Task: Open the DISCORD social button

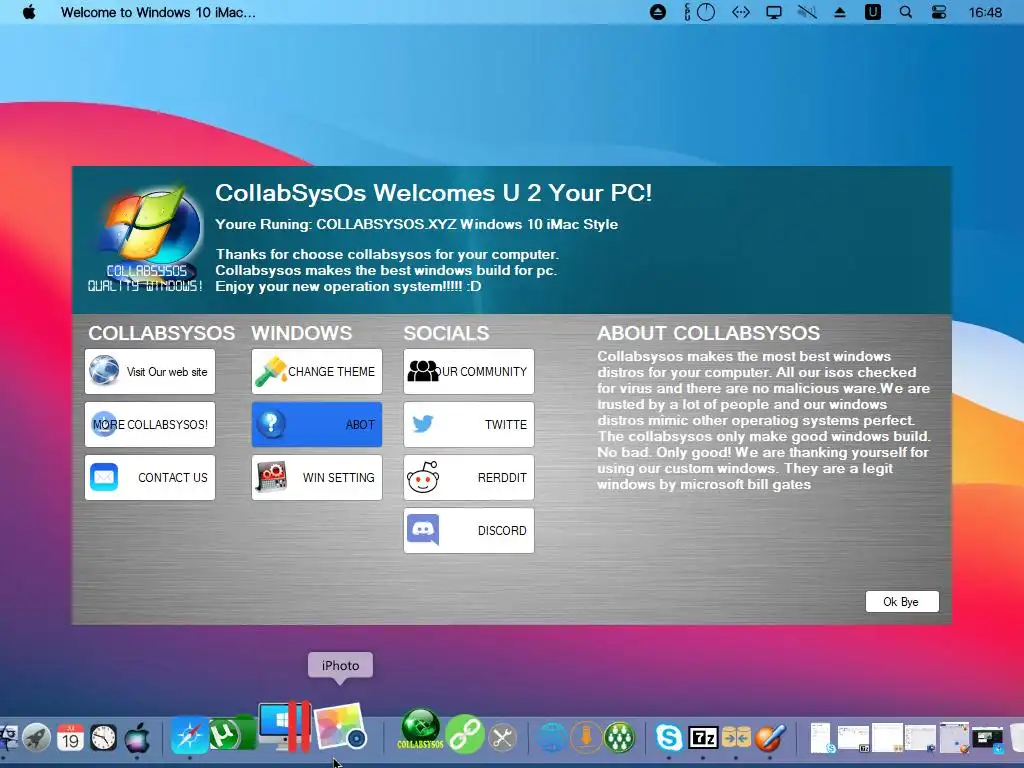Action: point(469,530)
